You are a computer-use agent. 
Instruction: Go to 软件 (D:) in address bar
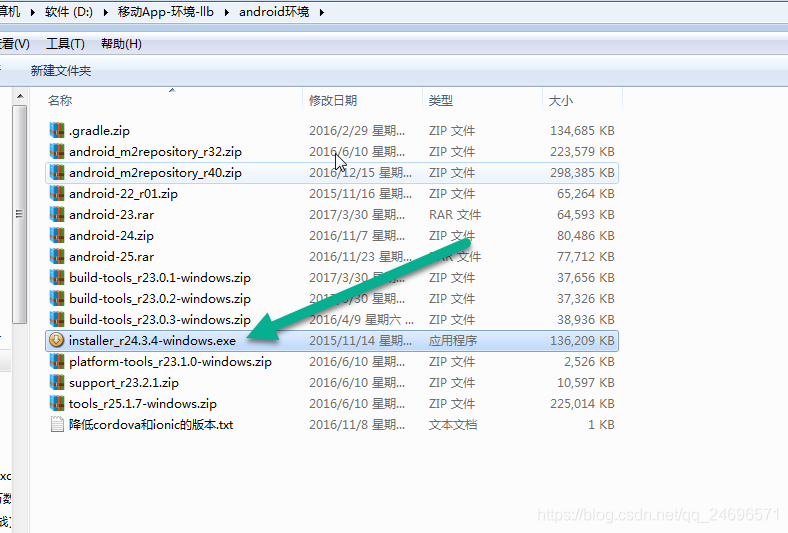click(x=69, y=12)
